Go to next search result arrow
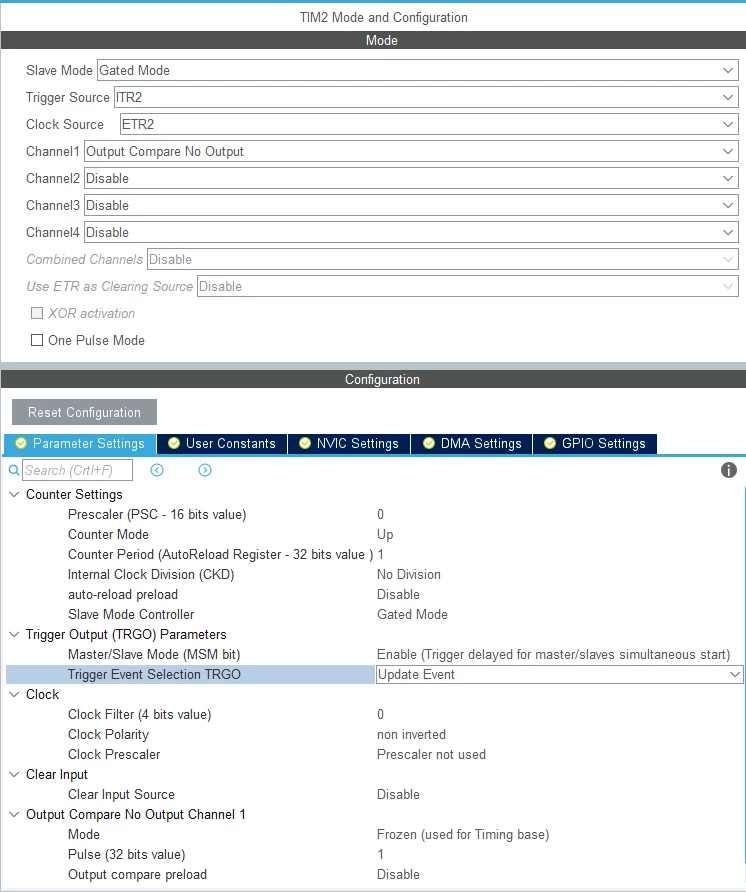Screen dimensions: 746x892 [205, 470]
